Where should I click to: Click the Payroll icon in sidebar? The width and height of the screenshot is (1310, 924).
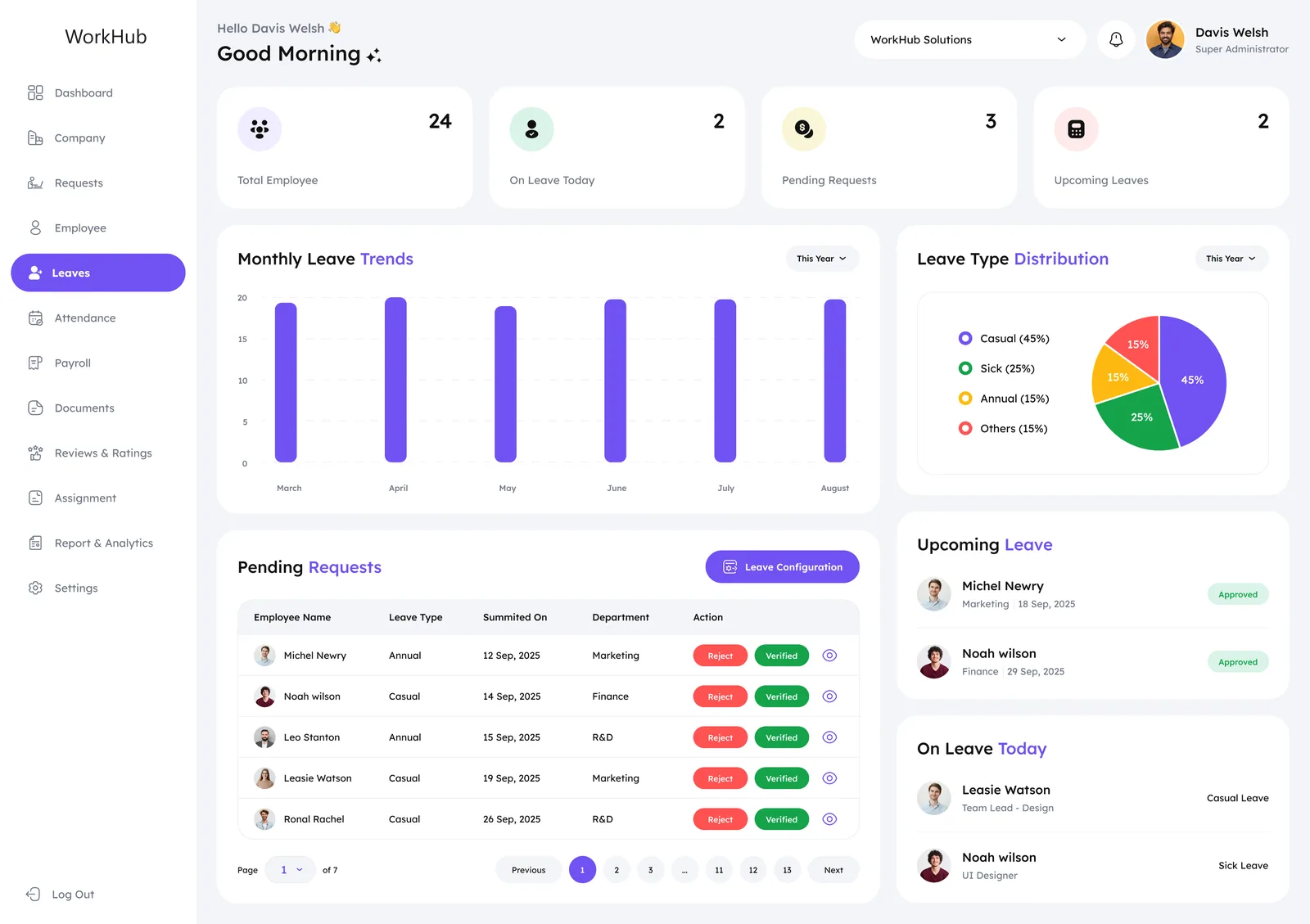[x=35, y=363]
